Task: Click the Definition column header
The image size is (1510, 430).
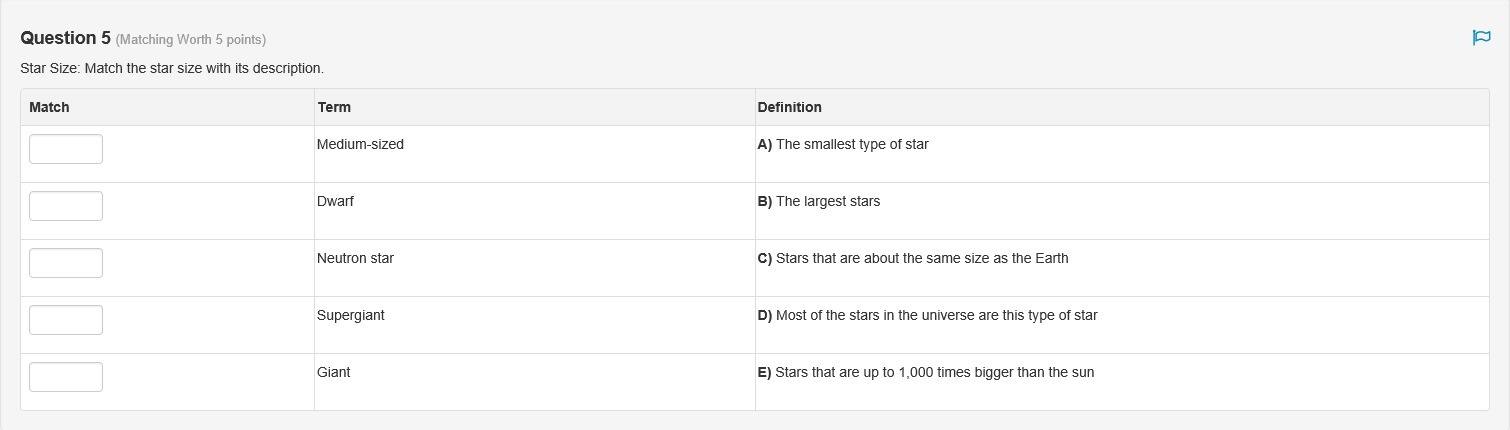Action: coord(789,107)
